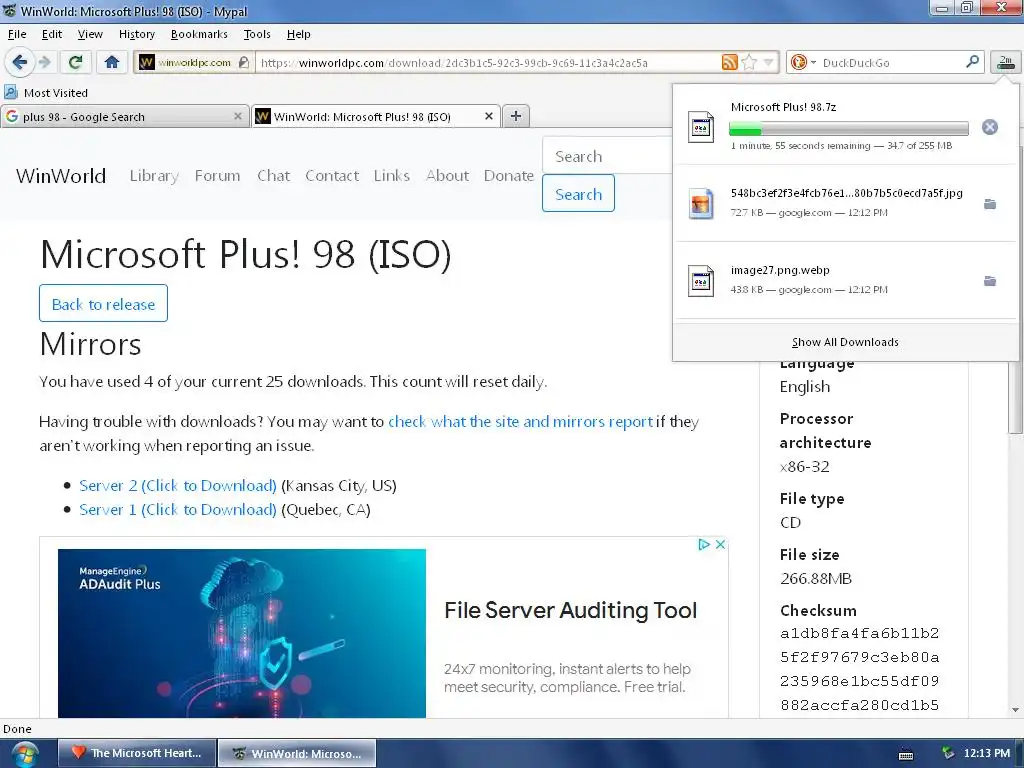Open the View menu
1024x768 pixels.
tap(89, 34)
